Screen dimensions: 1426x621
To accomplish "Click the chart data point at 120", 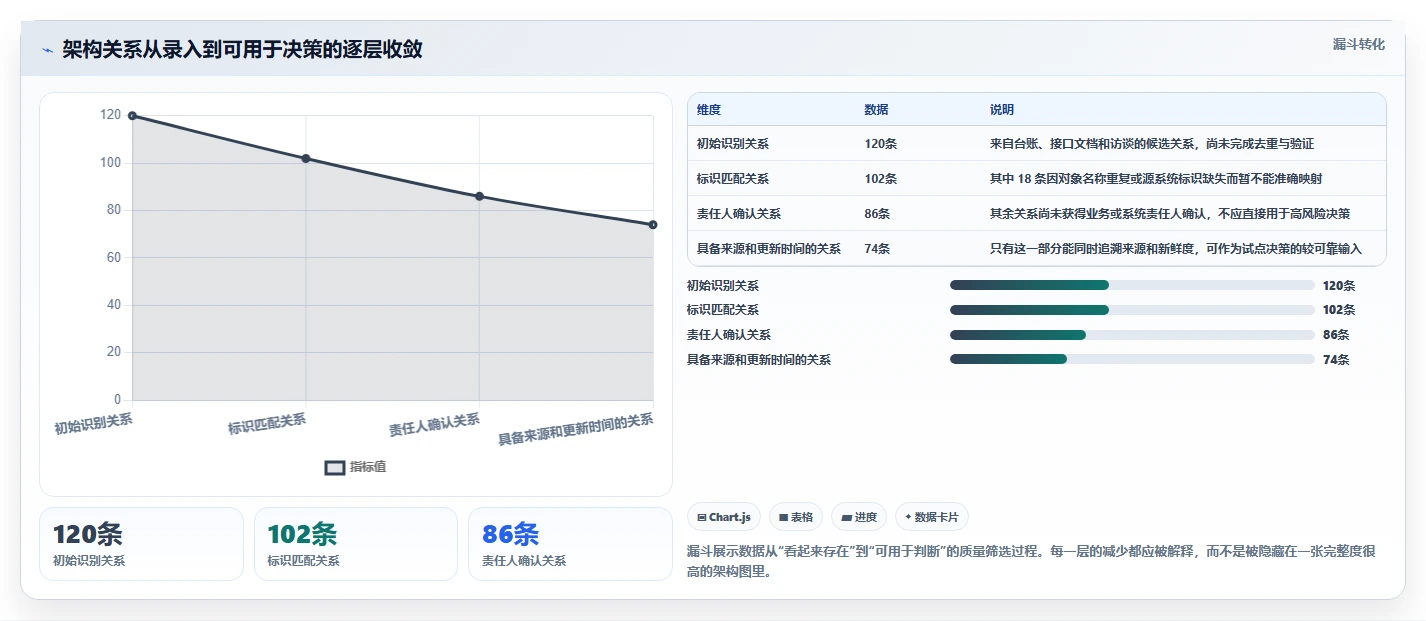I will pos(132,116).
